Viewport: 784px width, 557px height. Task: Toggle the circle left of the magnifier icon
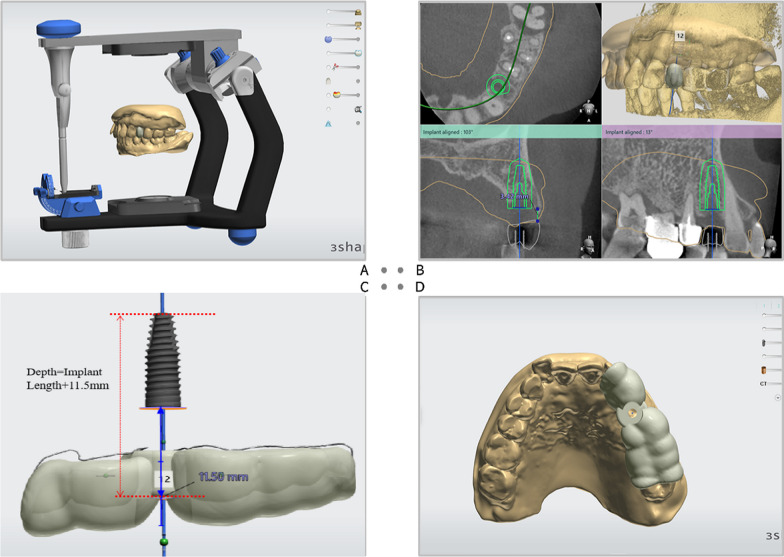click(329, 108)
